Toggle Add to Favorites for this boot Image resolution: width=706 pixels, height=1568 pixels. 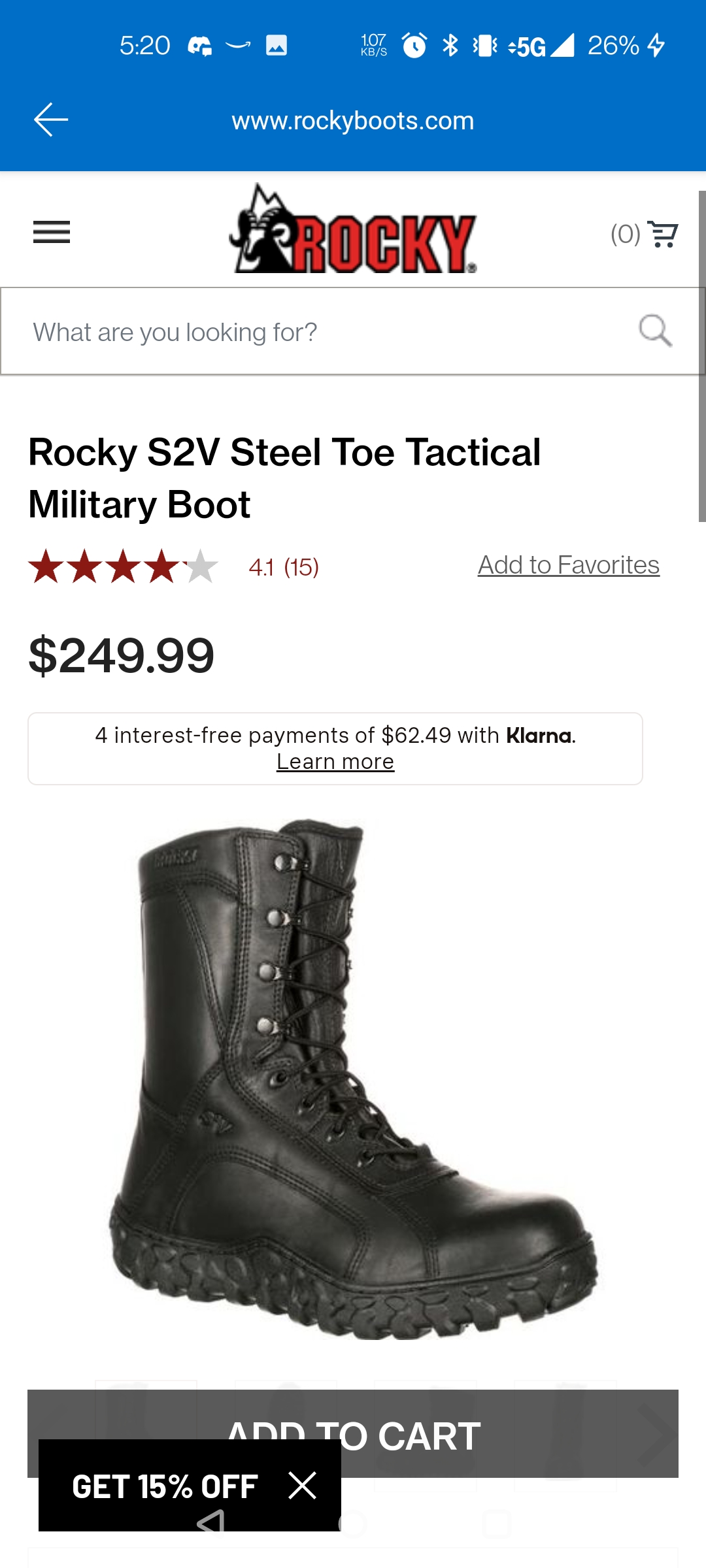pos(568,564)
